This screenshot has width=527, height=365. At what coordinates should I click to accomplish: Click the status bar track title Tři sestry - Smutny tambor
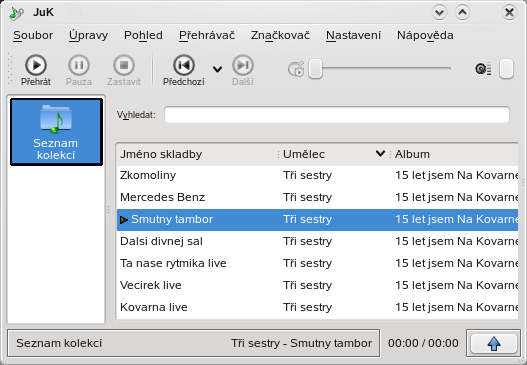[x=301, y=343]
